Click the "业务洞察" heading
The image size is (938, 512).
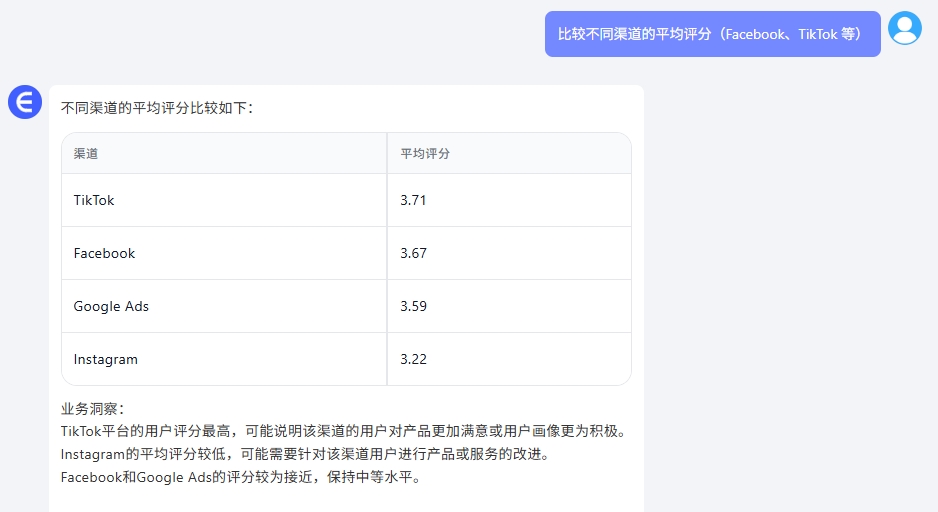click(93, 409)
